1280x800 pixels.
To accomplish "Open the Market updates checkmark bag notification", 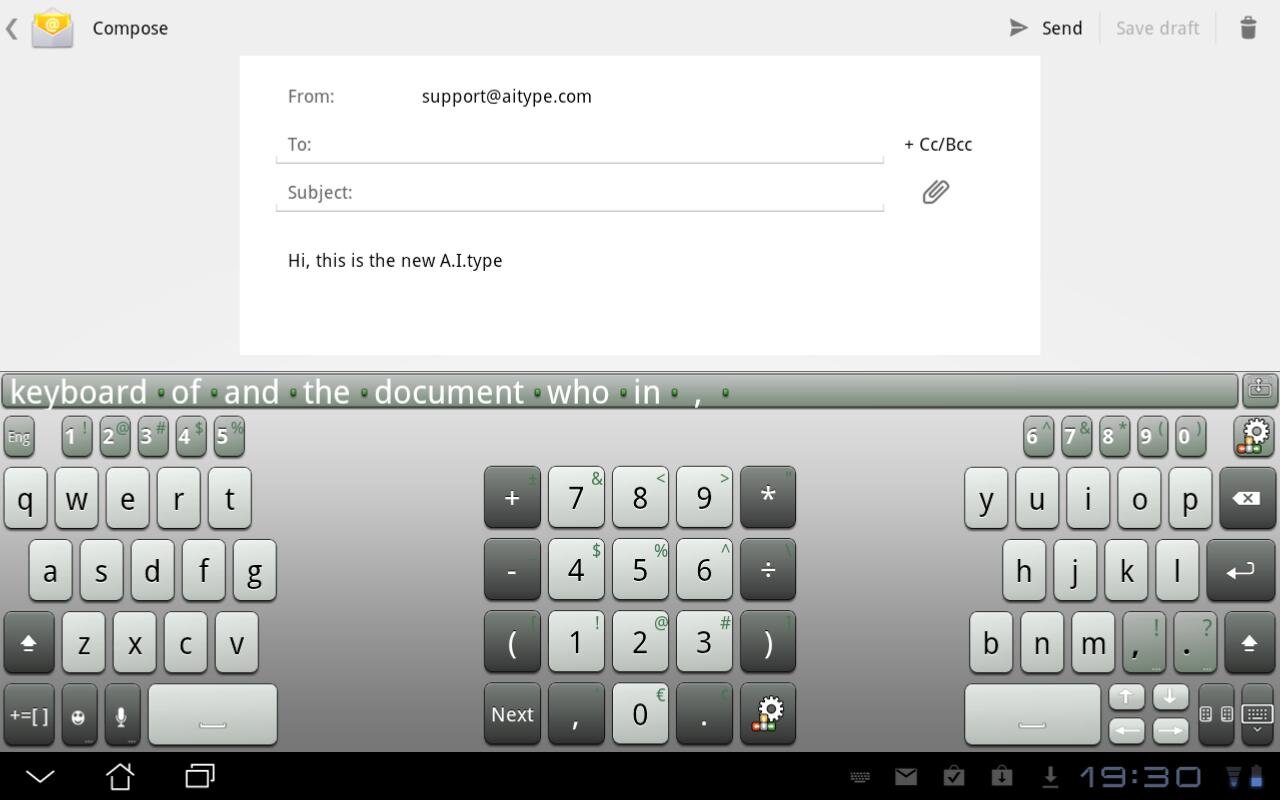I will tap(954, 776).
